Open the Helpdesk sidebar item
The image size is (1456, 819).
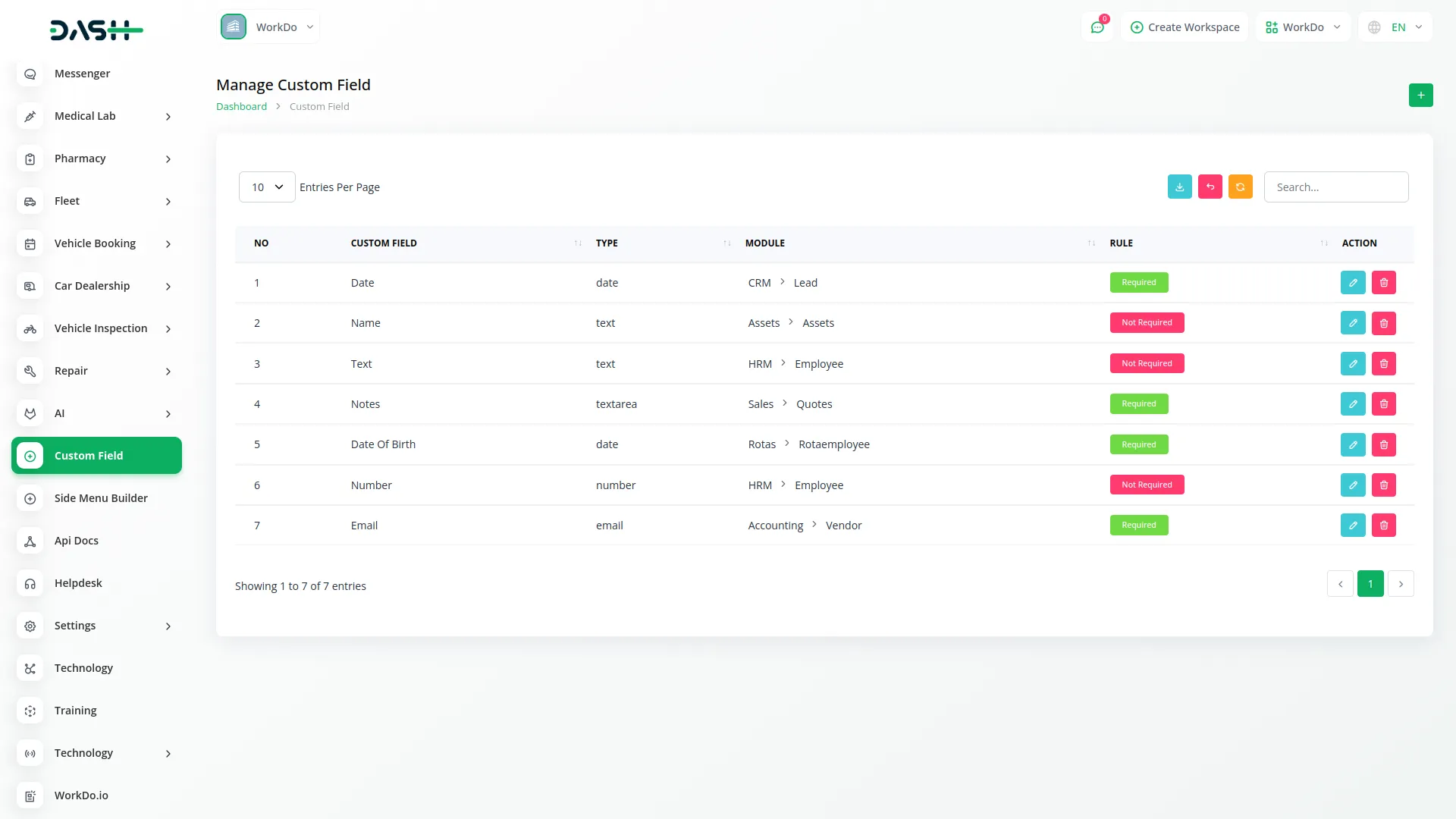[78, 583]
